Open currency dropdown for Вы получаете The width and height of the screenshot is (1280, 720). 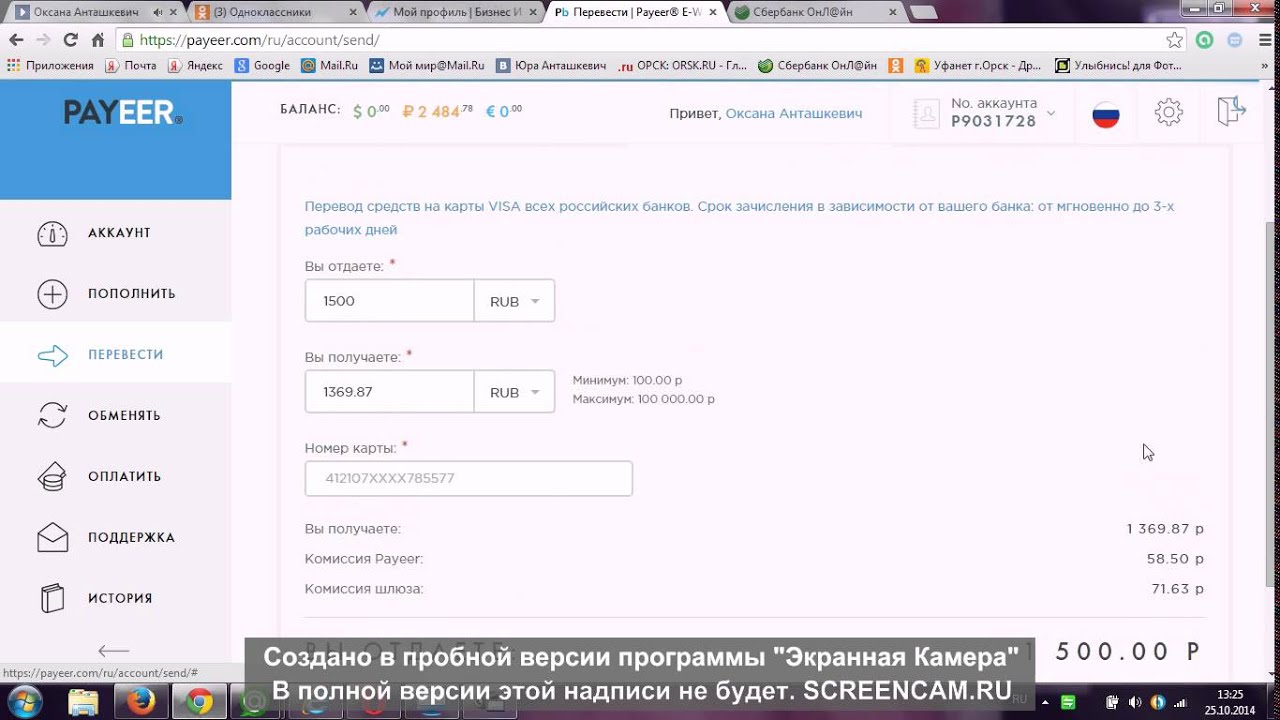[x=514, y=392]
